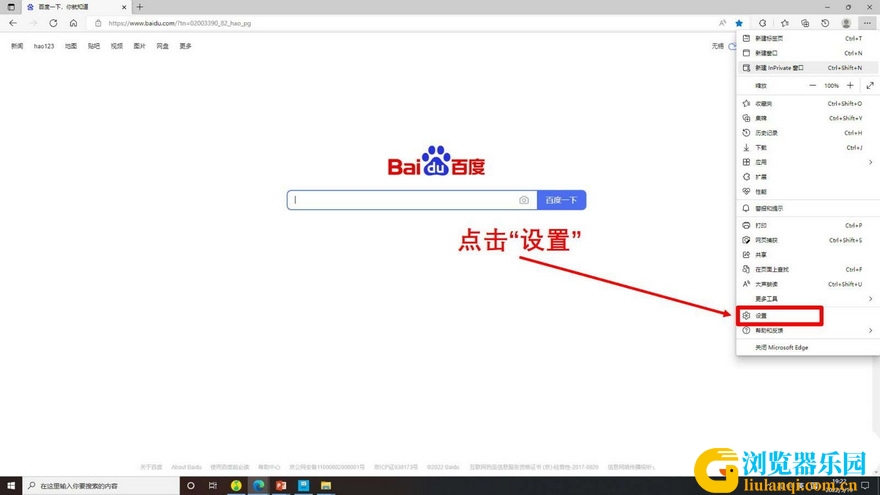Click the read aloud icon in the address bar

(722, 23)
